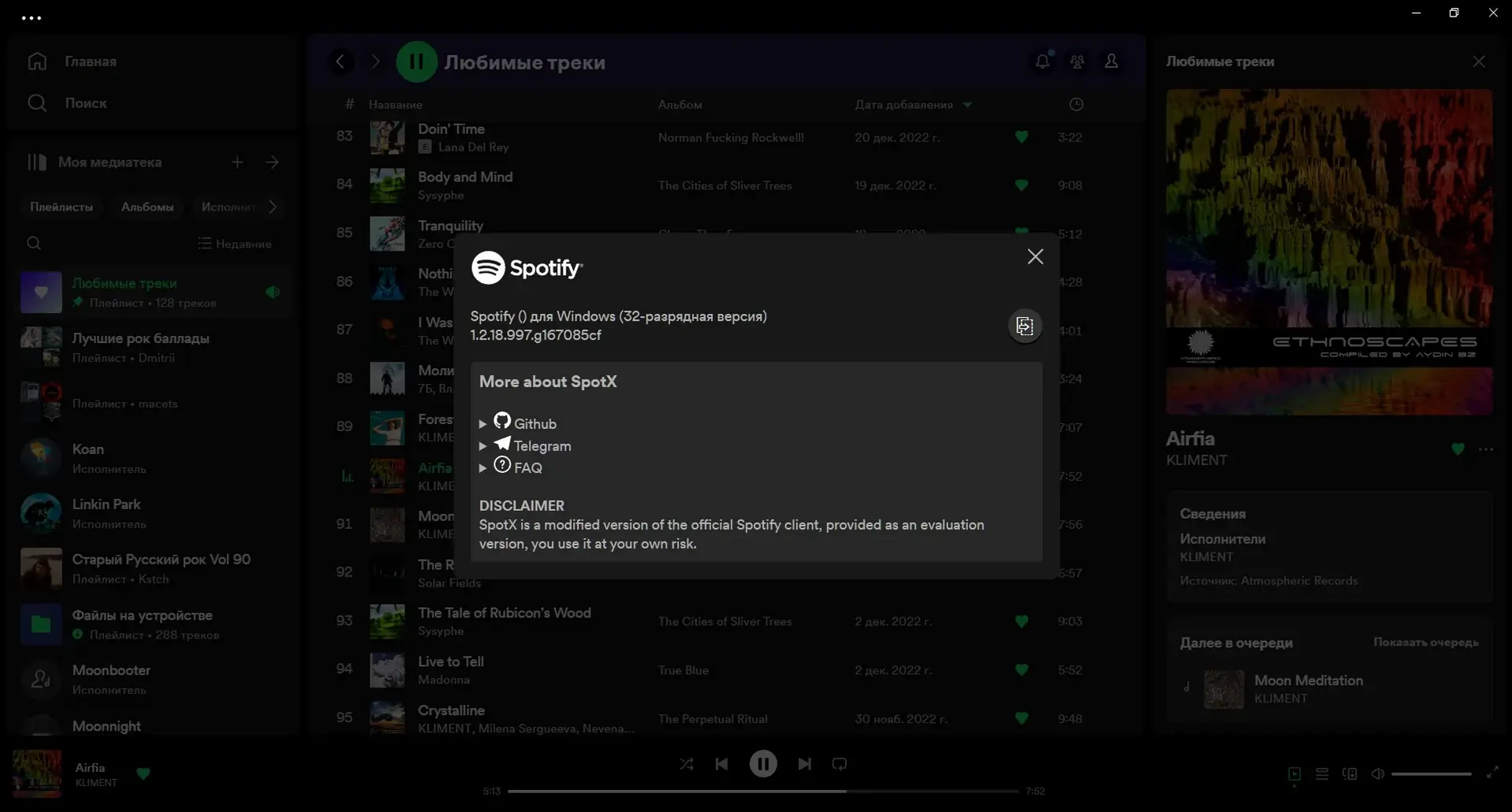Open the Koan artist entry
Screen dimensions: 1512x812
click(x=151, y=458)
